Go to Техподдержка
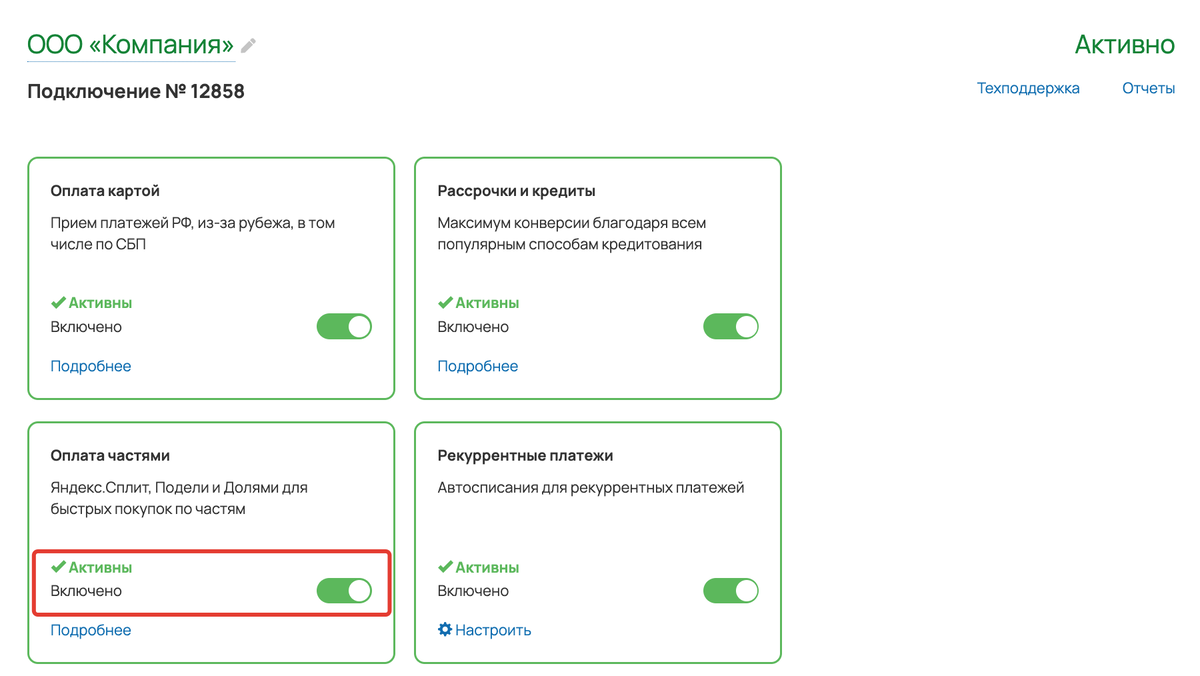 point(1028,88)
